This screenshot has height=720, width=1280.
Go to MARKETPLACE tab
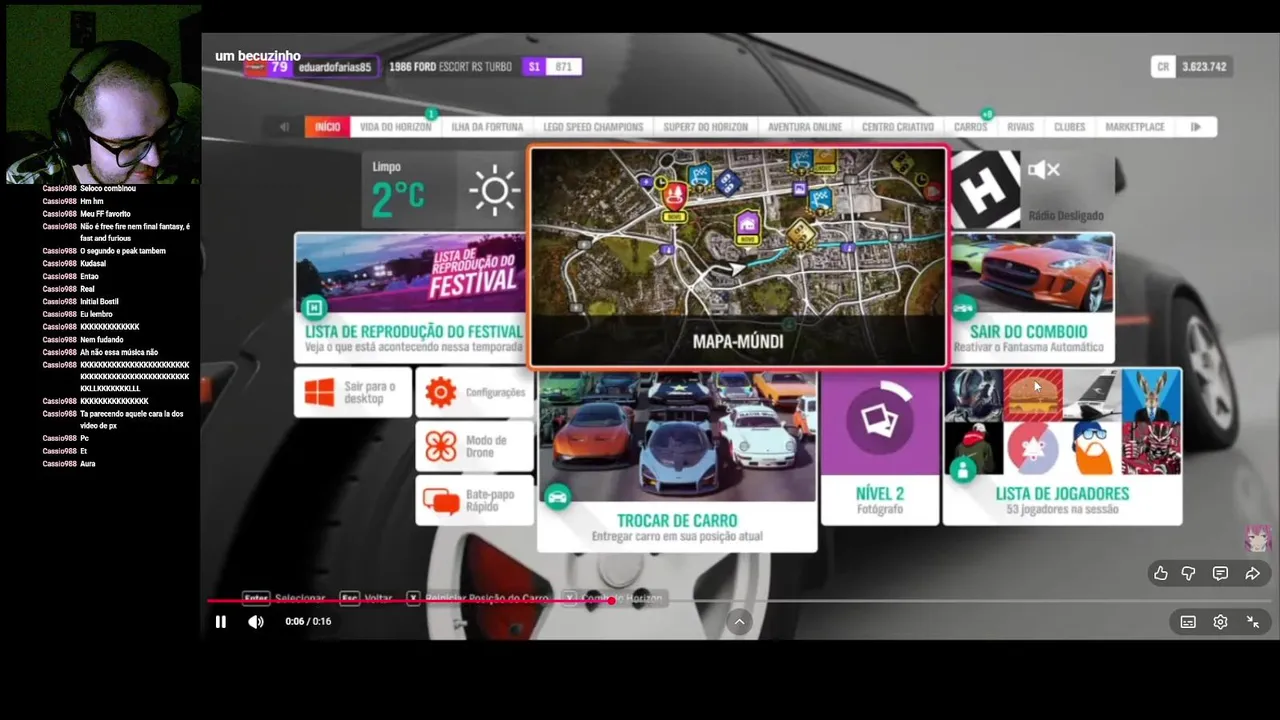click(x=1135, y=127)
